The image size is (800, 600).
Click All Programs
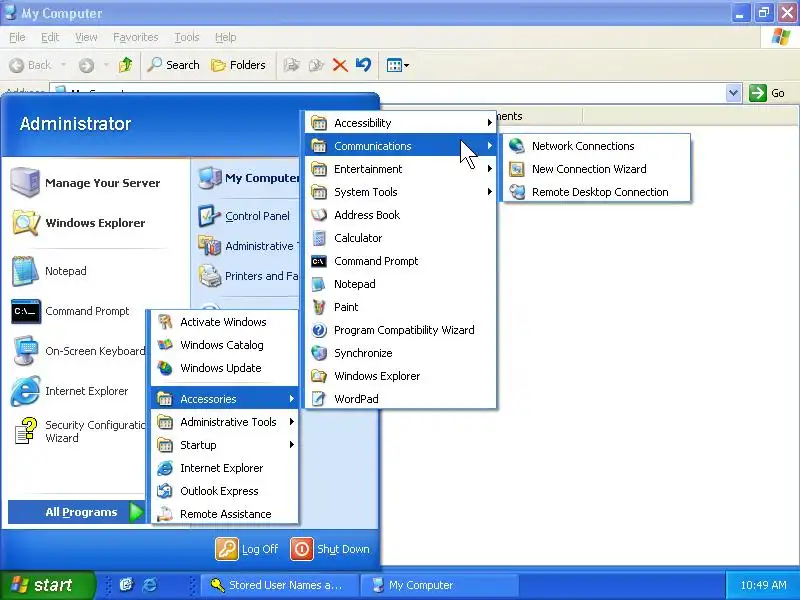pos(77,512)
